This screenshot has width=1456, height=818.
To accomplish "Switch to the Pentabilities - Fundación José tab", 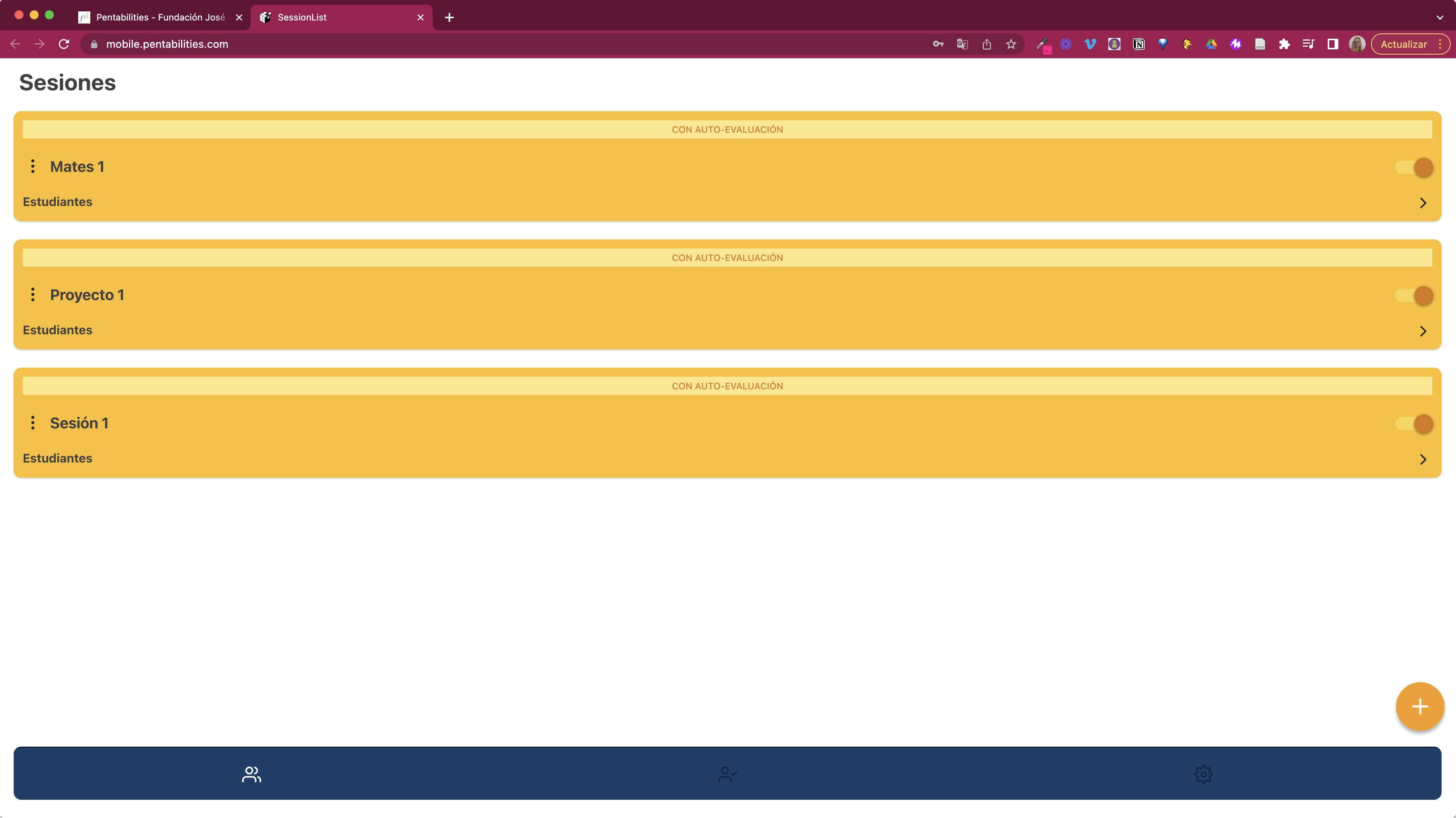I will [160, 17].
